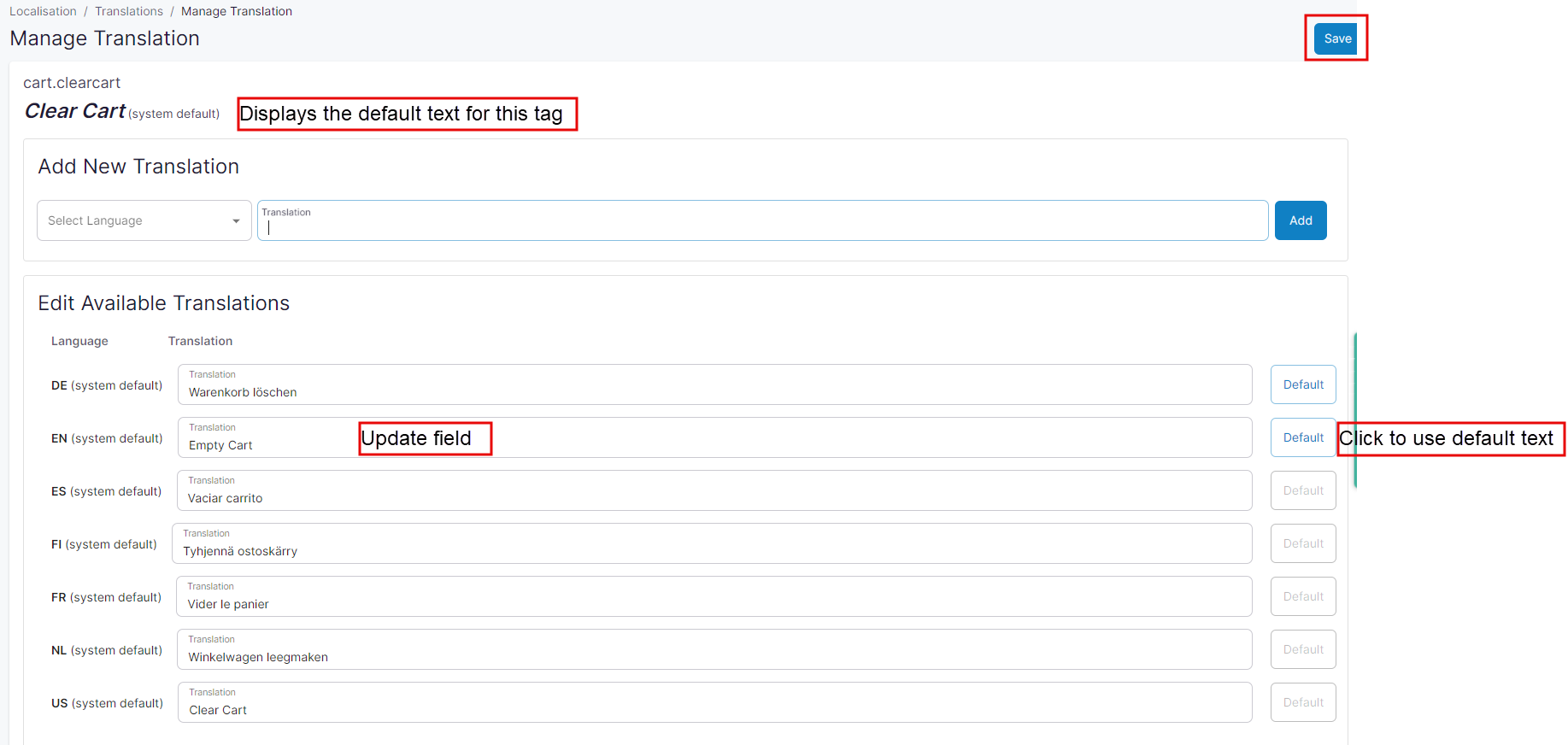Reset EN translation with Default button
Screen dimensions: 1568x745
tap(1302, 437)
